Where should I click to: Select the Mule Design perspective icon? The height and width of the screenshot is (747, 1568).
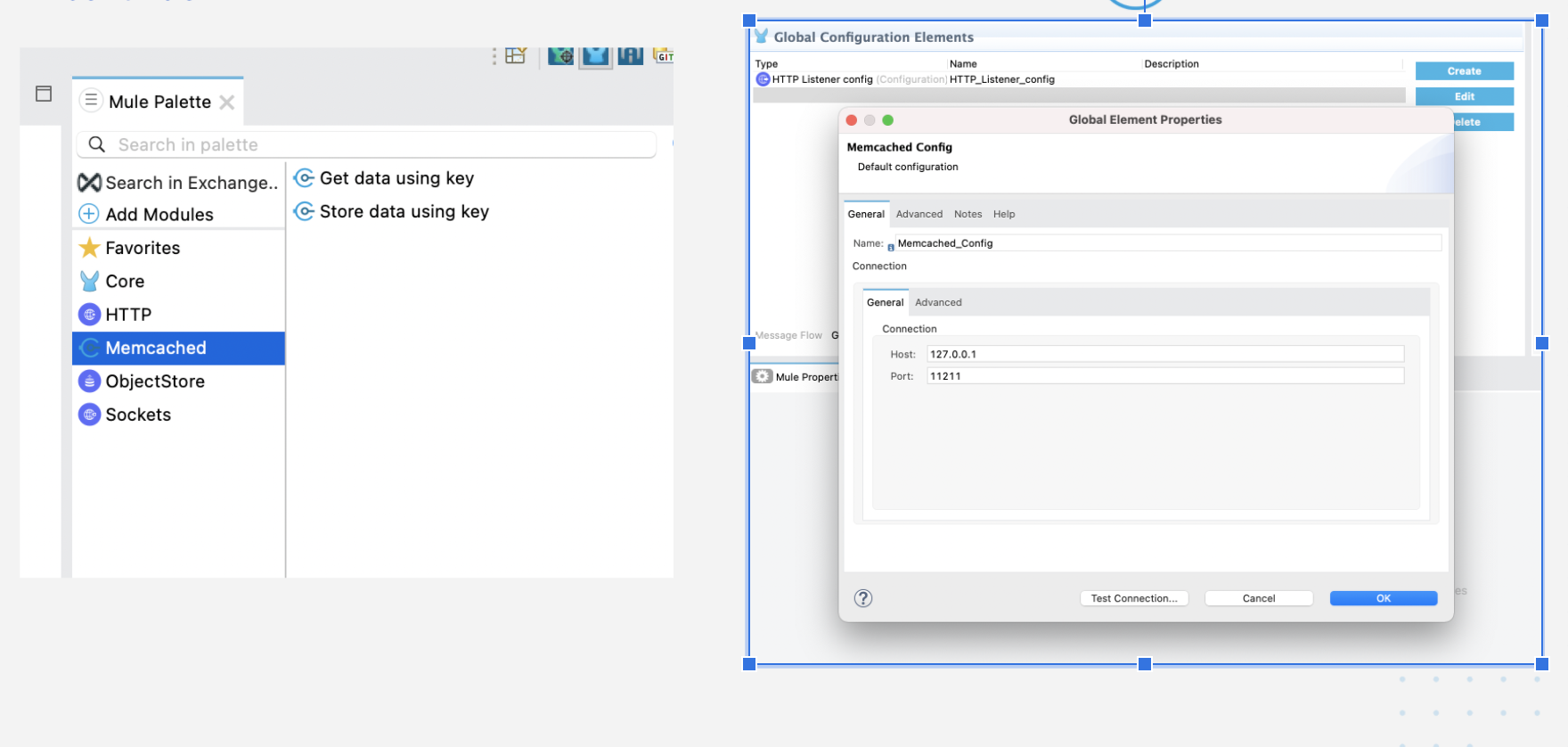pos(596,56)
